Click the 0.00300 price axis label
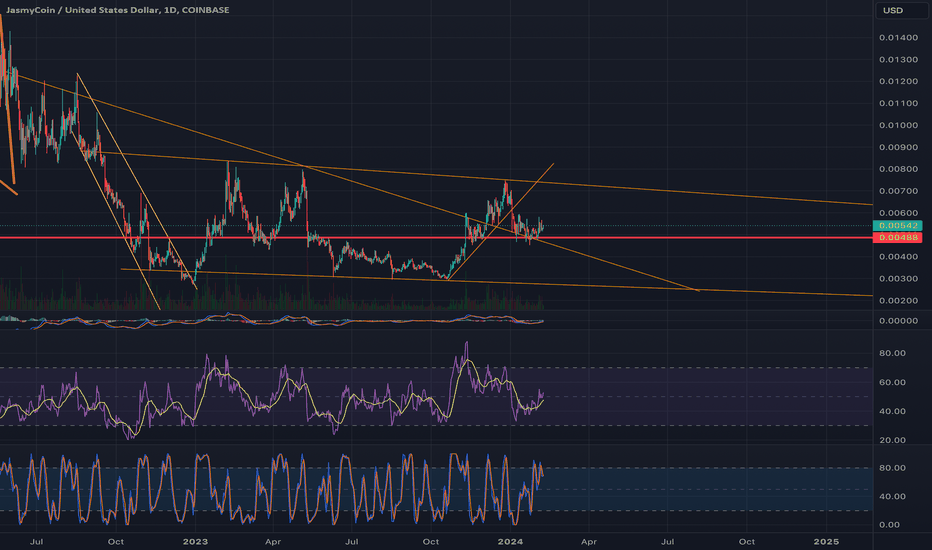The height and width of the screenshot is (550, 932). [x=898, y=279]
